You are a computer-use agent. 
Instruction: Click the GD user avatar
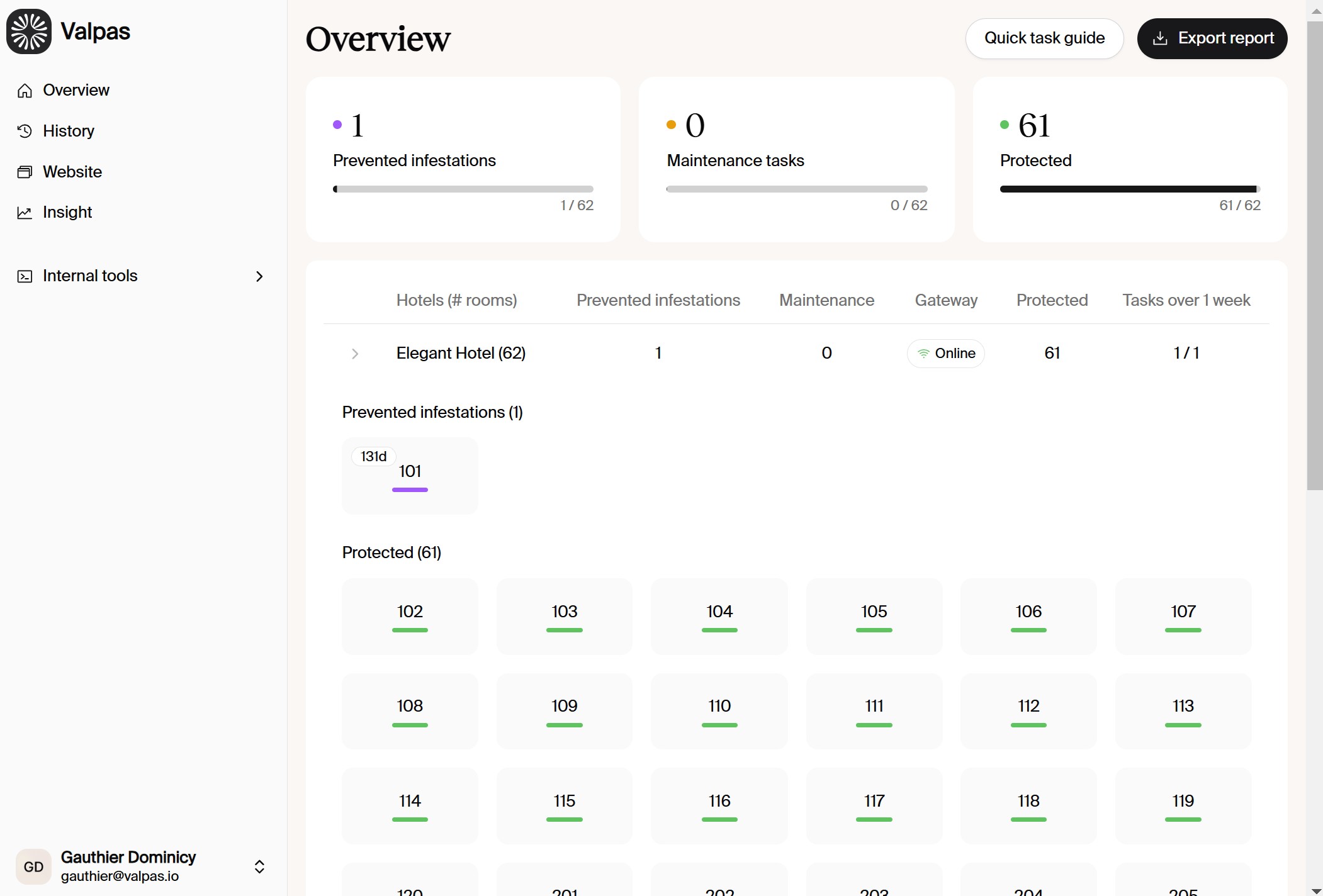(33, 866)
